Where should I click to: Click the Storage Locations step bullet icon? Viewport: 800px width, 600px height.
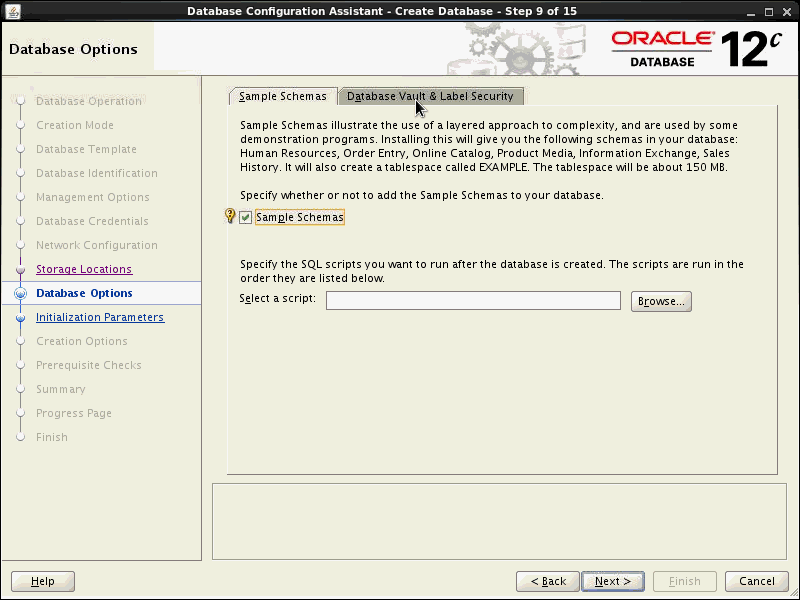click(x=20, y=269)
